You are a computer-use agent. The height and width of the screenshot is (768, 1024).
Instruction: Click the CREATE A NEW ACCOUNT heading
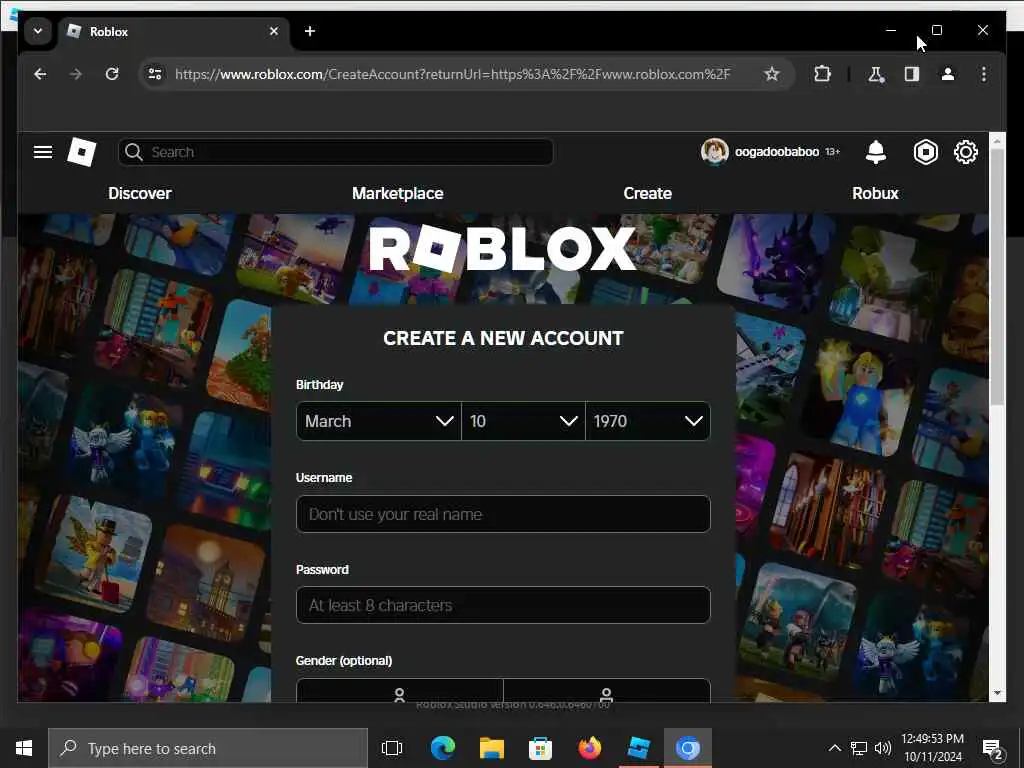point(503,338)
